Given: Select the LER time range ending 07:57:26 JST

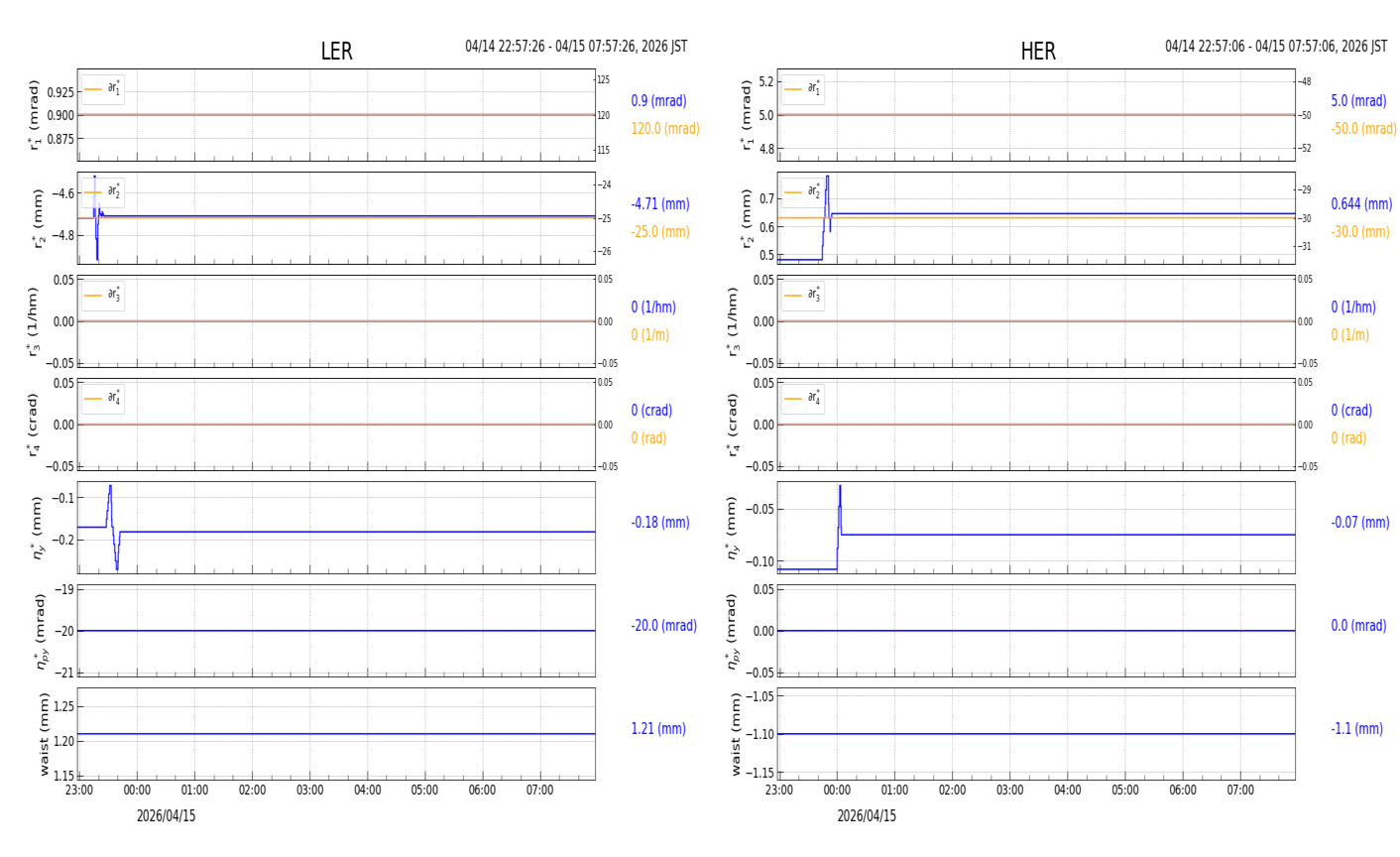Looking at the screenshot, I should coord(576,47).
